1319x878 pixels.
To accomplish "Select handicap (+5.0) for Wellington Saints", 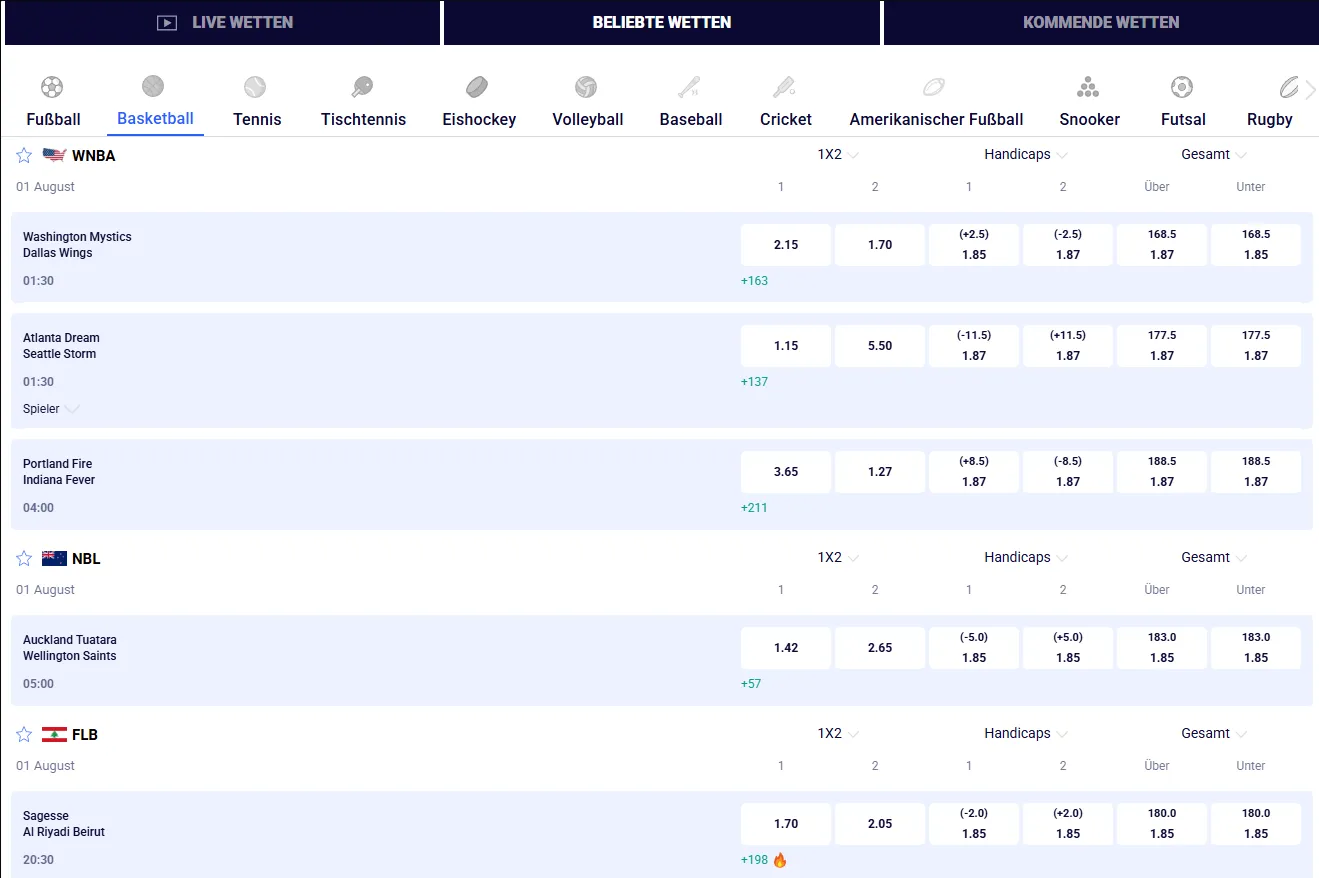I will (1068, 648).
